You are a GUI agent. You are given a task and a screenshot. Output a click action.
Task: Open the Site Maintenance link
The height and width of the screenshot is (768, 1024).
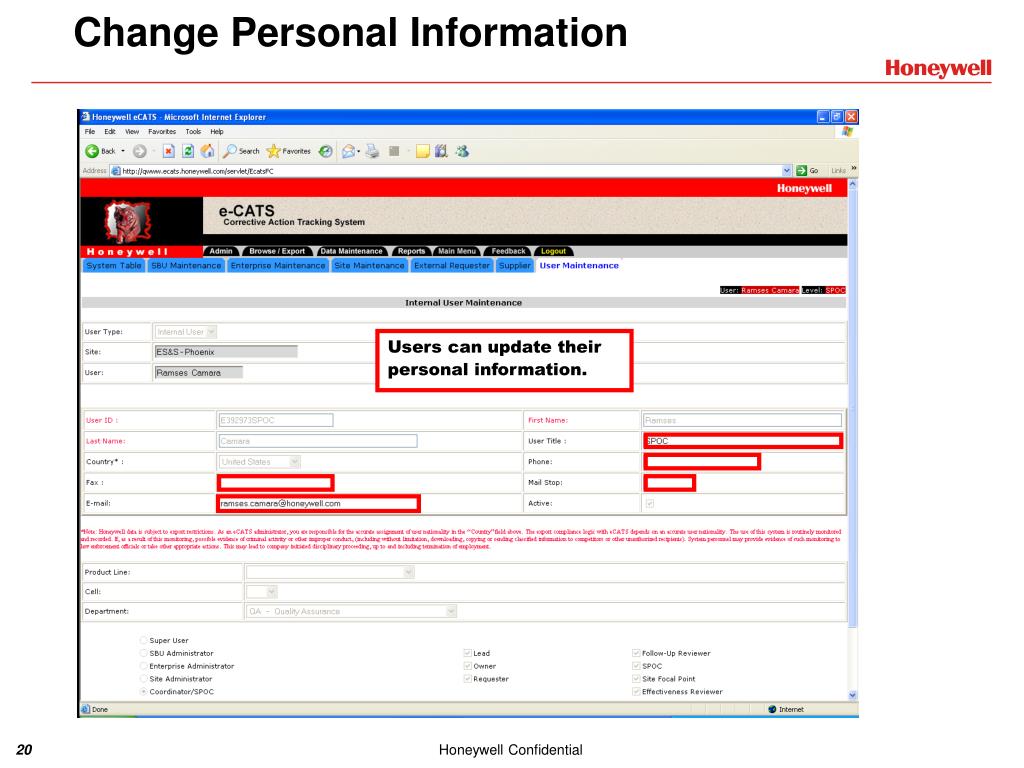(369, 266)
